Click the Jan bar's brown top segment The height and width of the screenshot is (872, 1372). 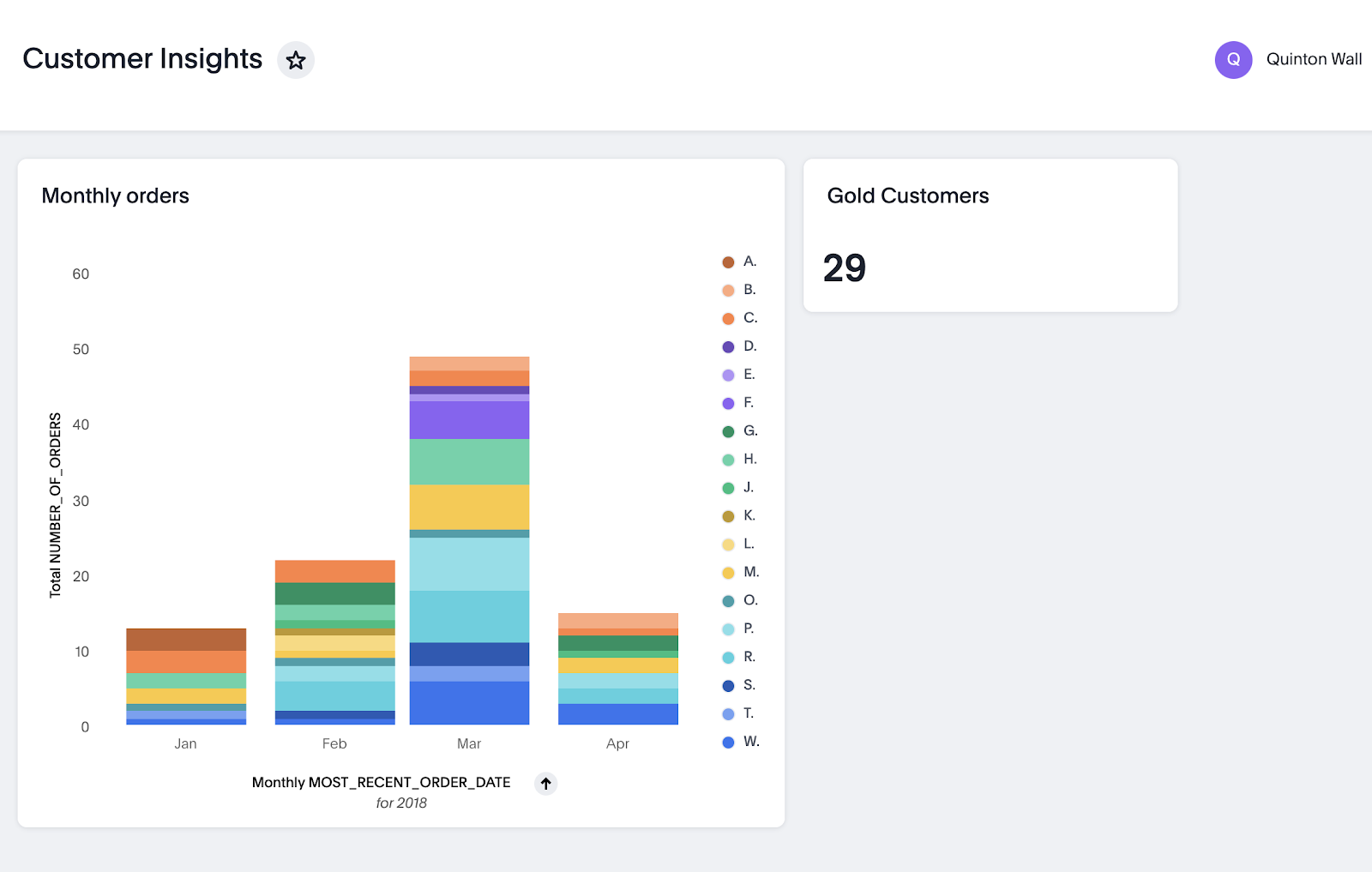click(x=186, y=640)
